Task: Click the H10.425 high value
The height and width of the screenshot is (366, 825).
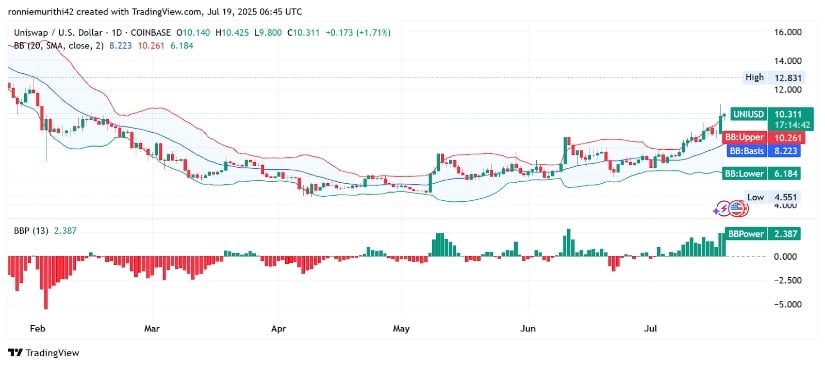Action: click(x=232, y=33)
